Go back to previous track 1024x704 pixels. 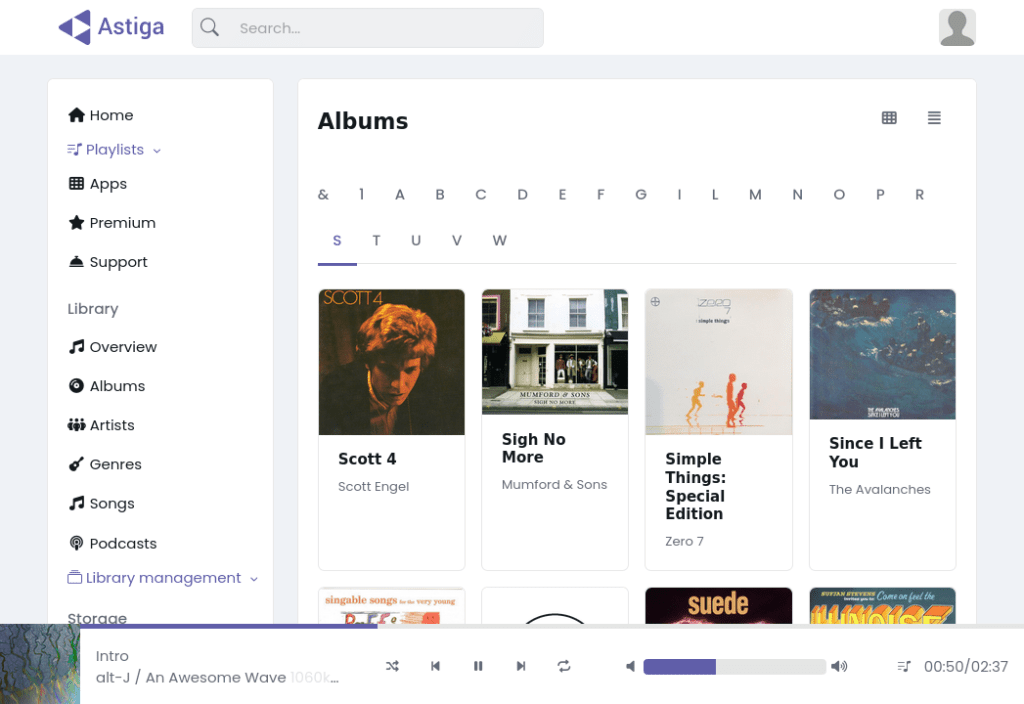(x=435, y=666)
